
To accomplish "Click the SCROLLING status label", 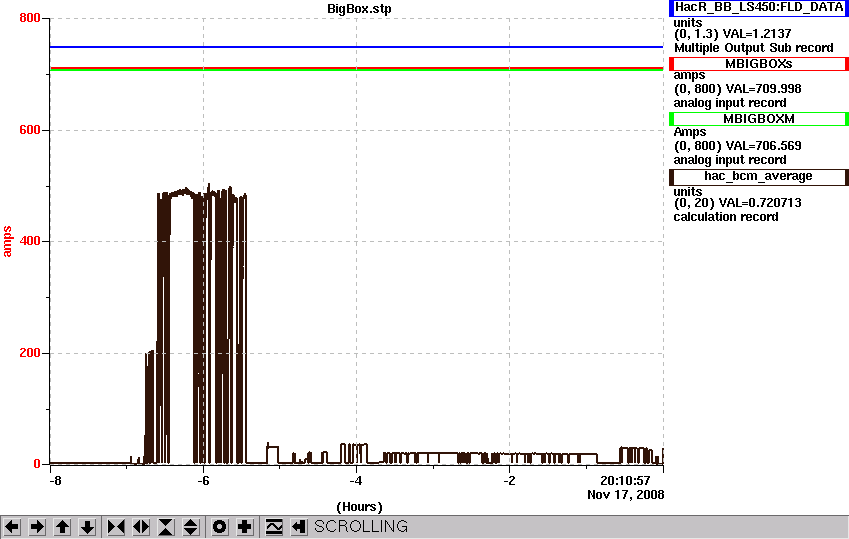I will tap(361, 527).
